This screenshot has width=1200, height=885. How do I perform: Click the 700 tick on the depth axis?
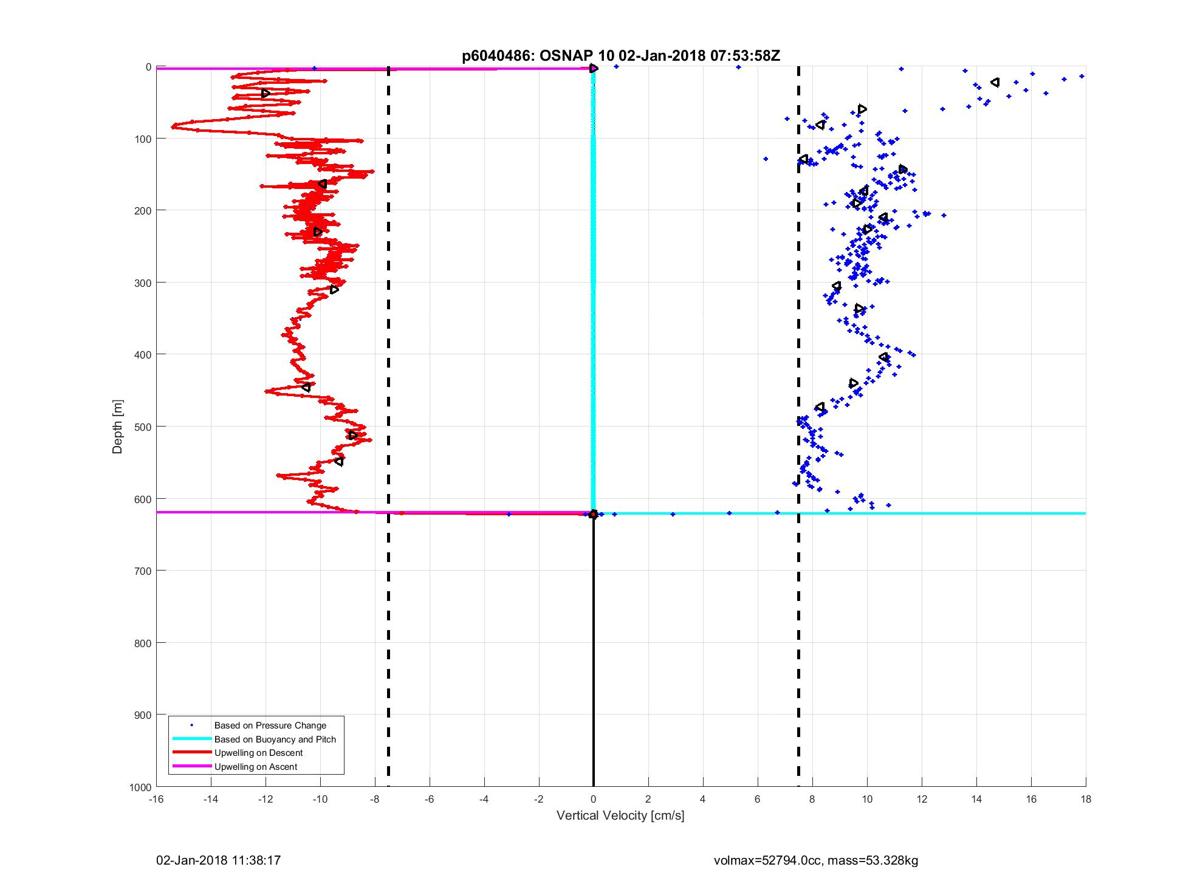[142, 571]
